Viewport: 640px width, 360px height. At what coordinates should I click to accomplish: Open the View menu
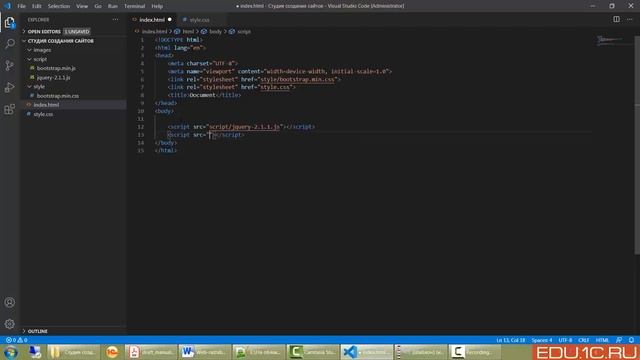(x=82, y=6)
